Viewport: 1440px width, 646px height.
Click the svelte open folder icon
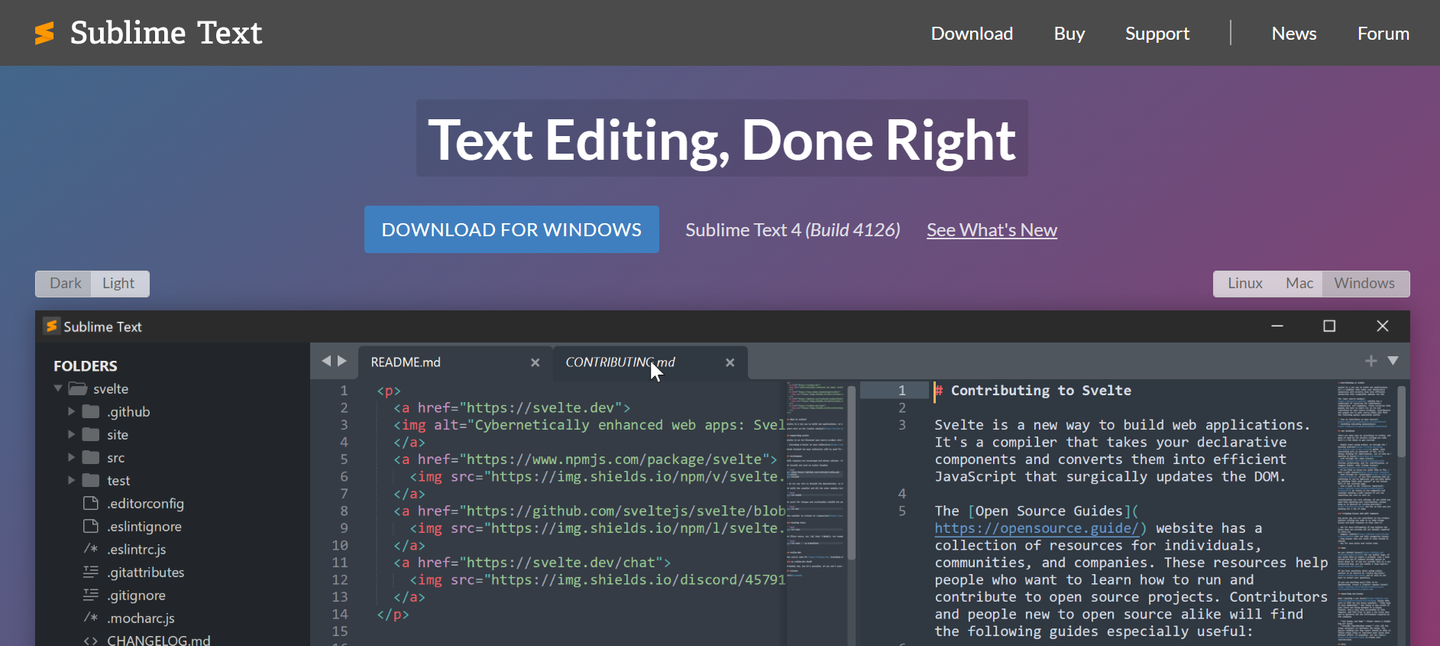coord(77,388)
